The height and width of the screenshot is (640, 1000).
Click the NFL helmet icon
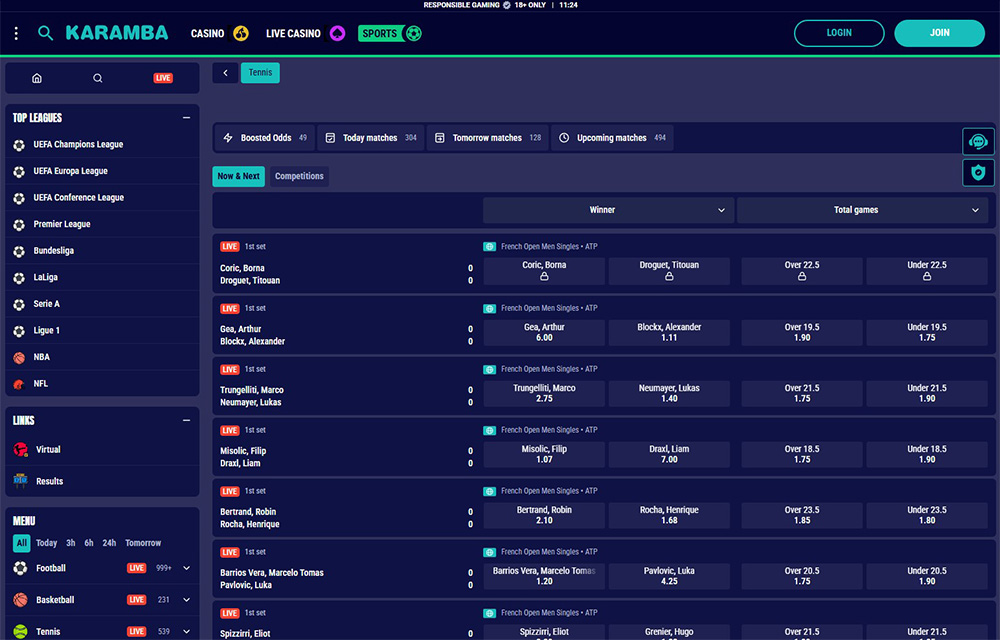(x=19, y=384)
